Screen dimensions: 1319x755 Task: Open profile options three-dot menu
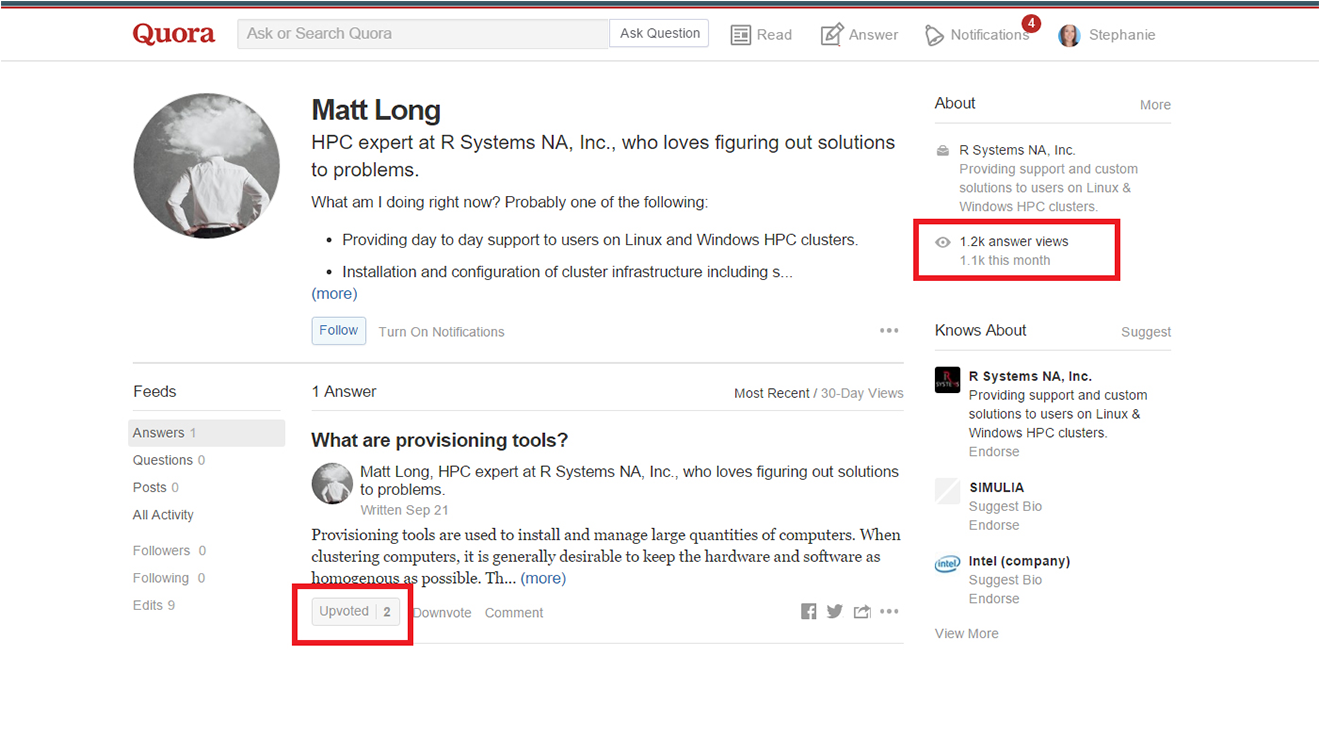889,331
